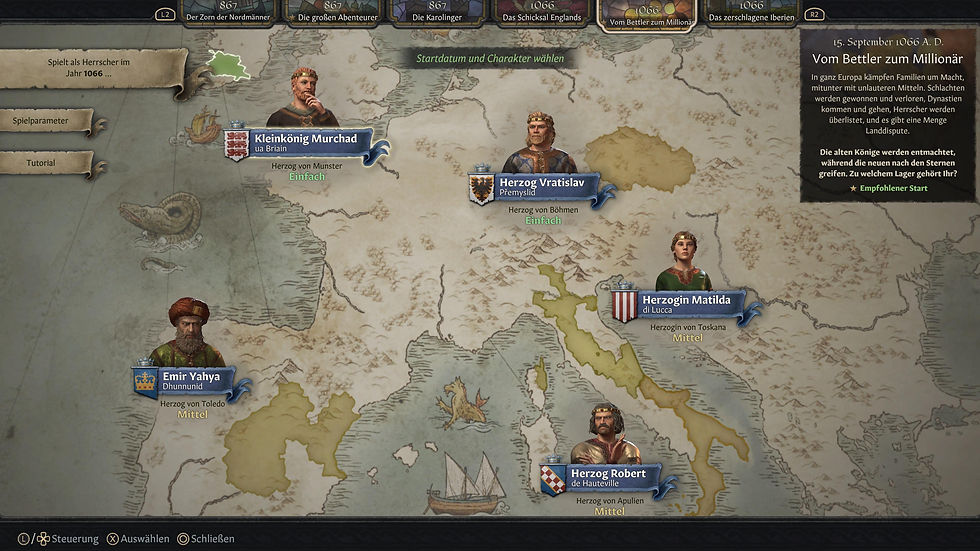Choose Emir Yahya's character portrait

(x=188, y=332)
